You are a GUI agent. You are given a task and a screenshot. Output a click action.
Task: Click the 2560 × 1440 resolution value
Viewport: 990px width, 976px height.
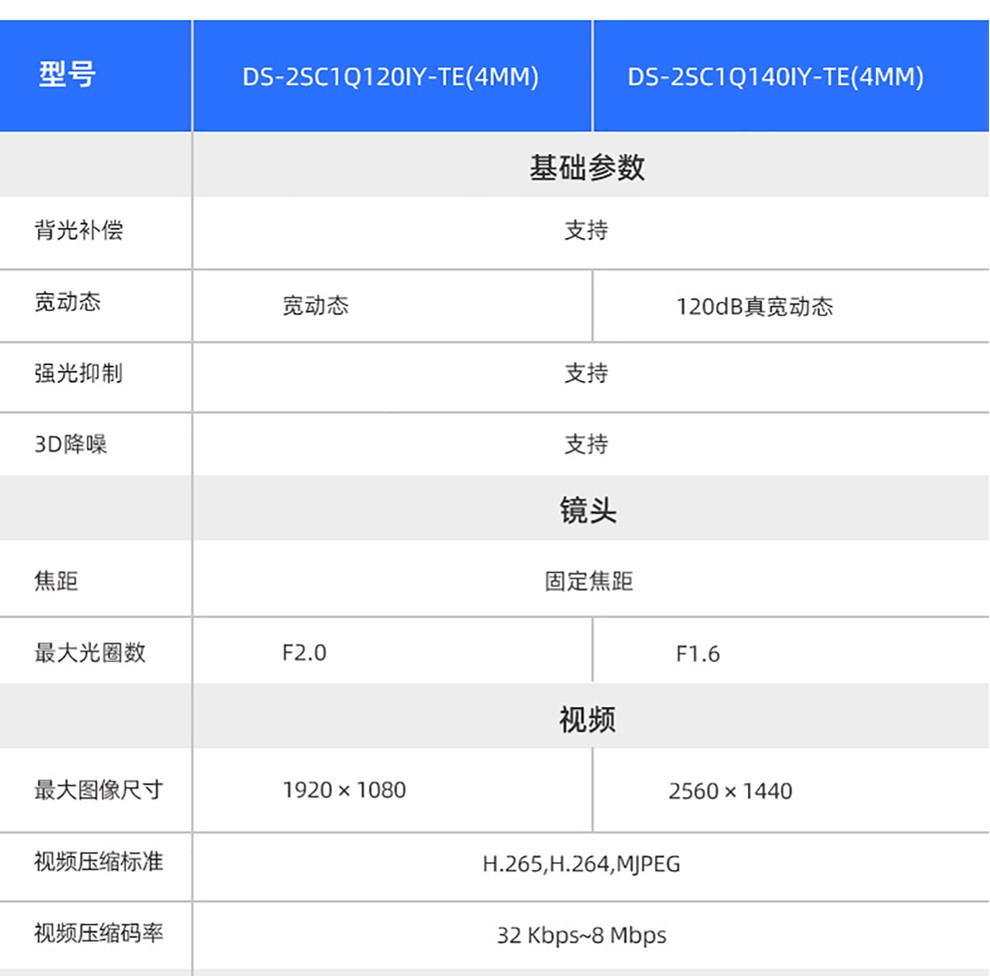[731, 791]
